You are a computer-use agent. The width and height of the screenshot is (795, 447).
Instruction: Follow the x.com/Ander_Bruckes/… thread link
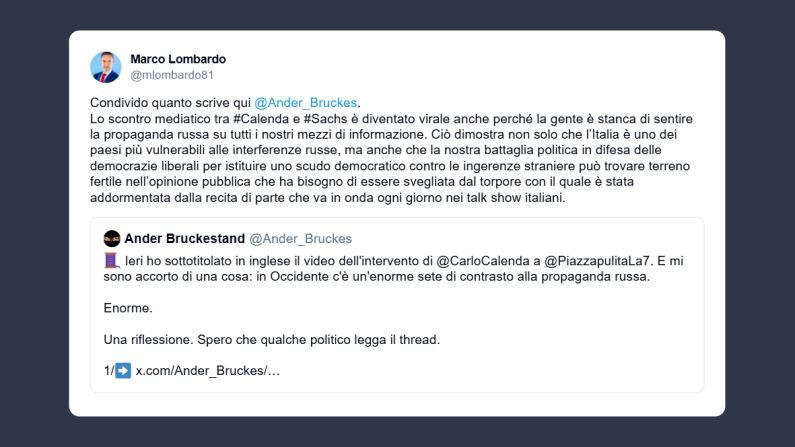pos(208,371)
